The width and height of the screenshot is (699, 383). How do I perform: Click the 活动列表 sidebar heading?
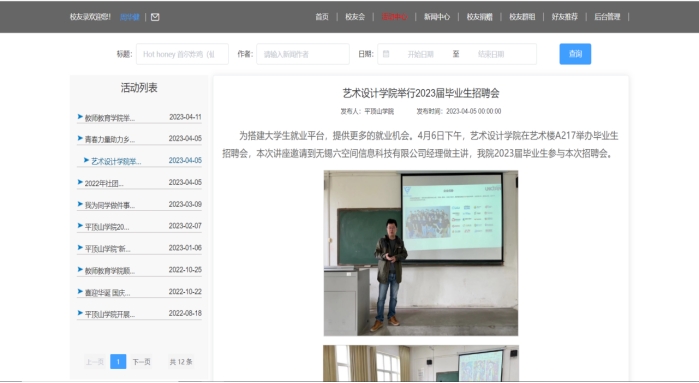pos(139,87)
